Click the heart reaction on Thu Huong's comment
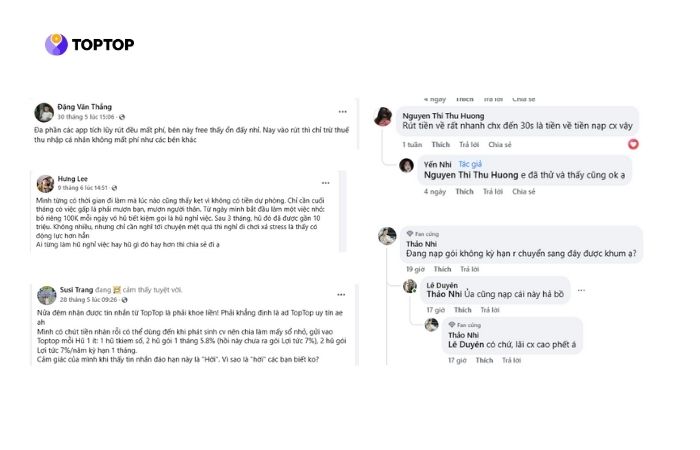700x450 pixels. pyautogui.click(x=632, y=143)
